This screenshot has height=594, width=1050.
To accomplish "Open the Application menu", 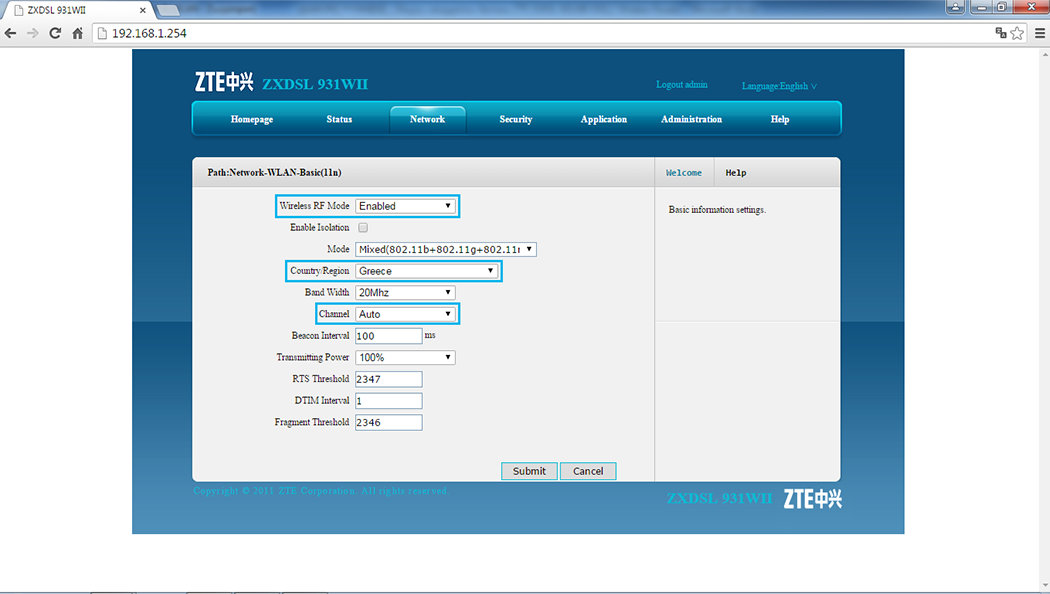I will pos(603,119).
